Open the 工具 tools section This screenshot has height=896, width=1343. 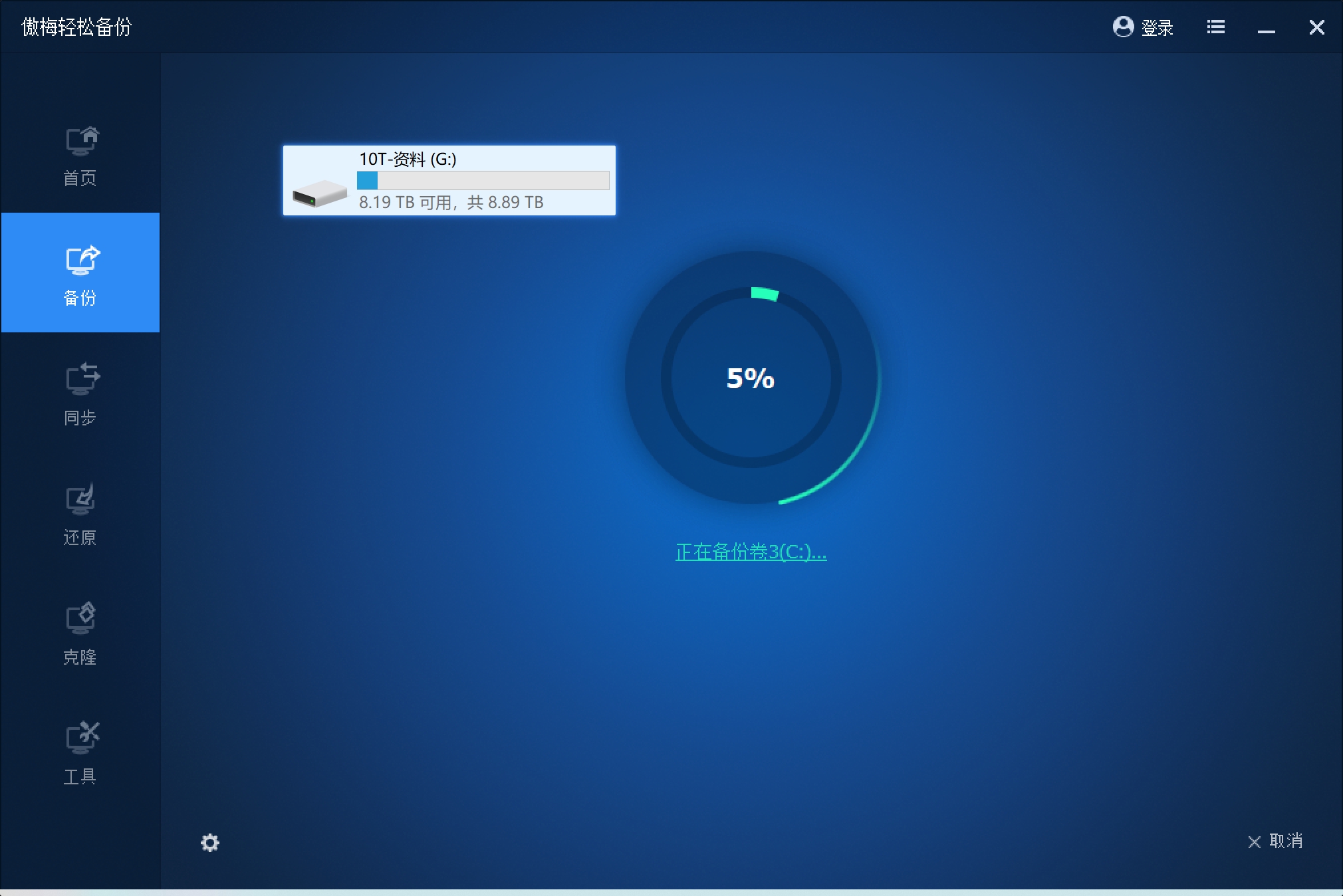(80, 752)
